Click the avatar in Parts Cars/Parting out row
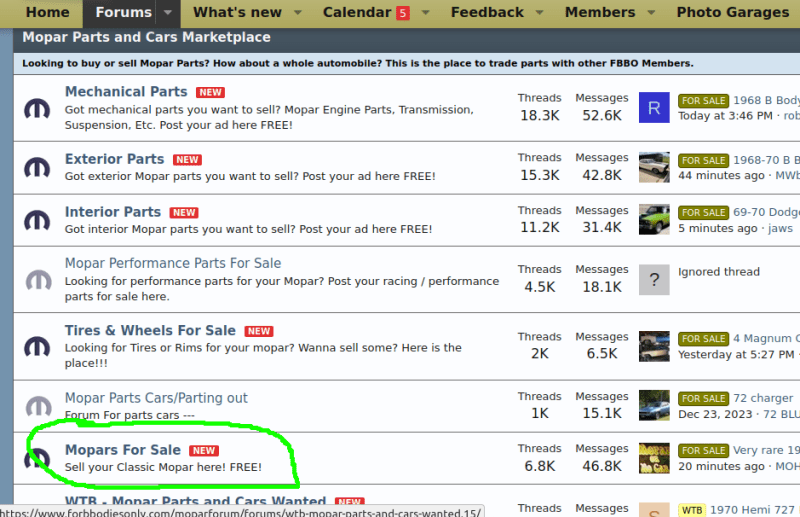800x517 pixels. point(654,405)
